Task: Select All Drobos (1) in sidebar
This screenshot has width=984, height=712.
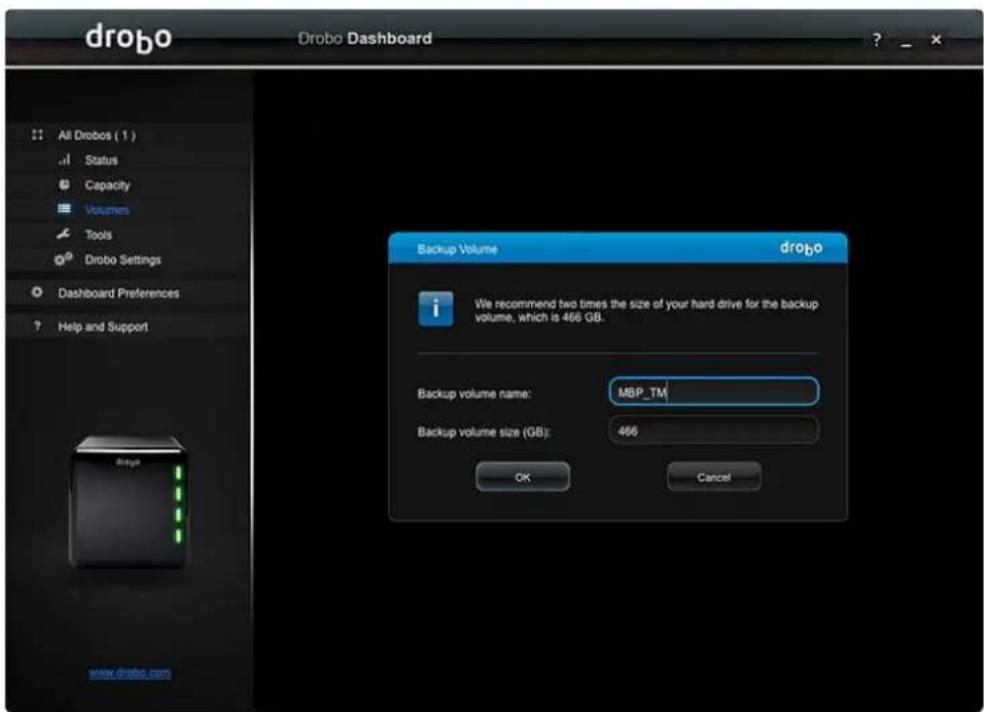Action: pos(97,135)
